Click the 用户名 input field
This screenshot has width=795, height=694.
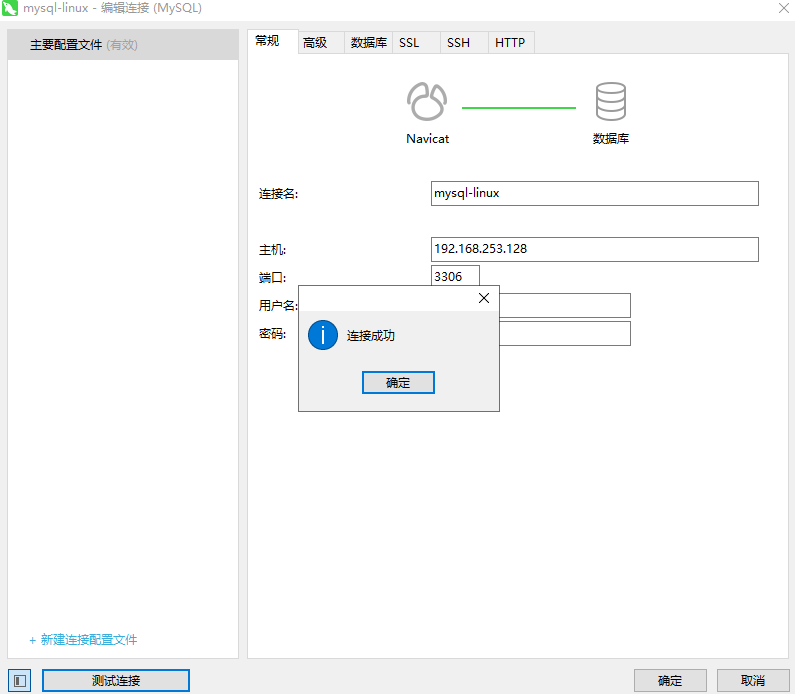[x=565, y=305]
